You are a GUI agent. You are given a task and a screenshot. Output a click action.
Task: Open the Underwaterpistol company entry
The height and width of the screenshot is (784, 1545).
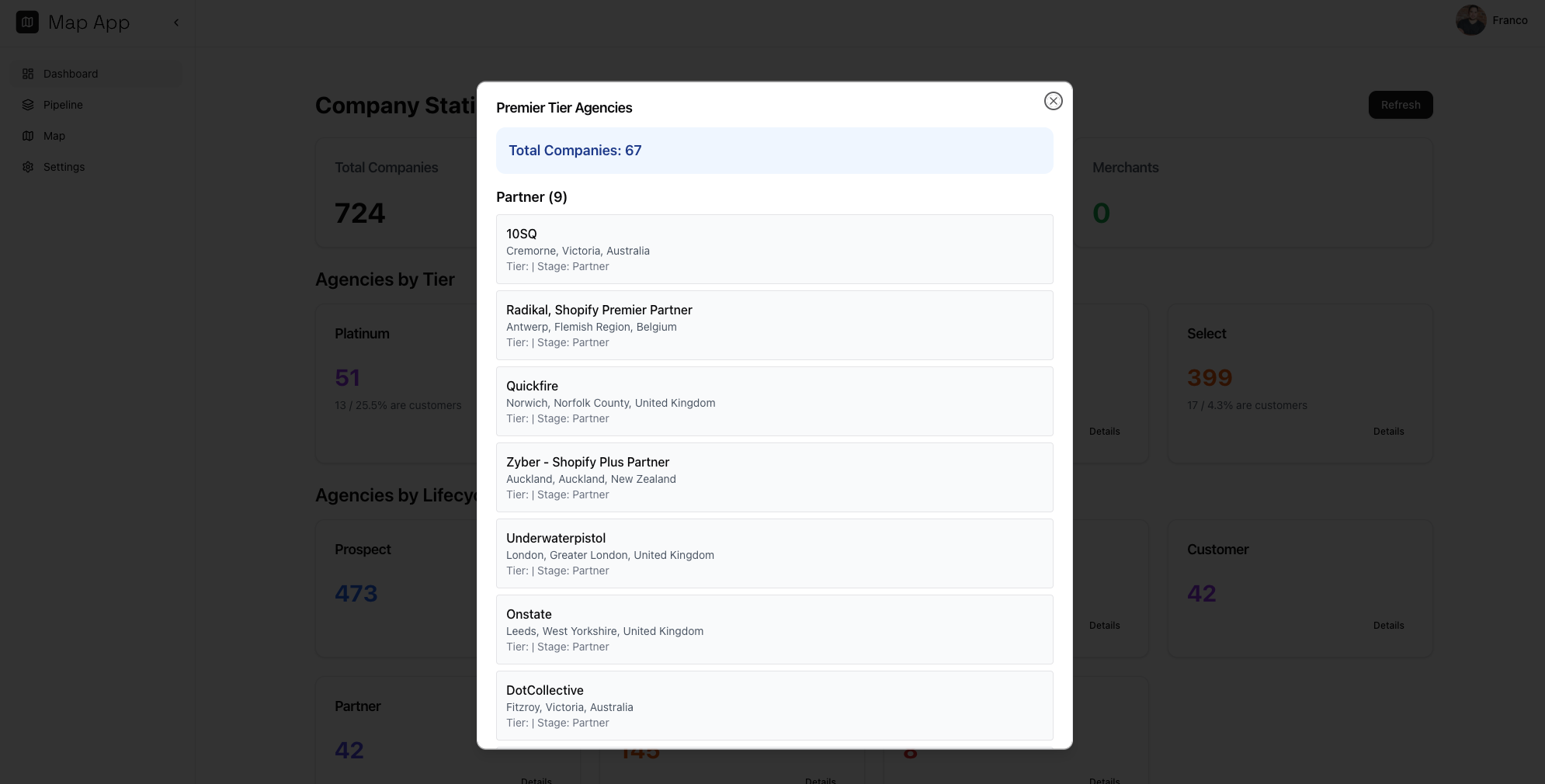[774, 553]
